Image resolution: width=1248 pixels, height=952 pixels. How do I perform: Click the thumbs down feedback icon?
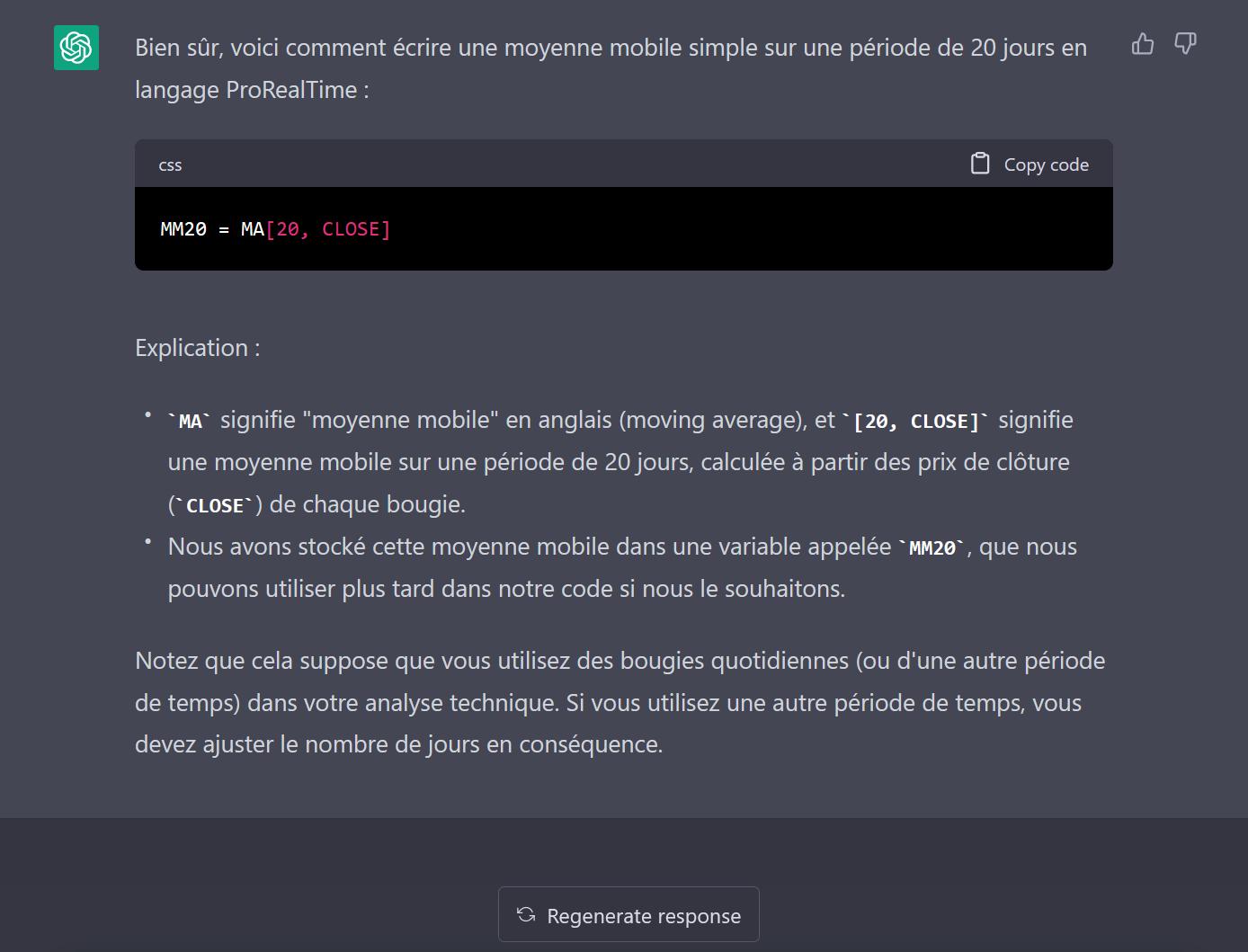point(1186,44)
